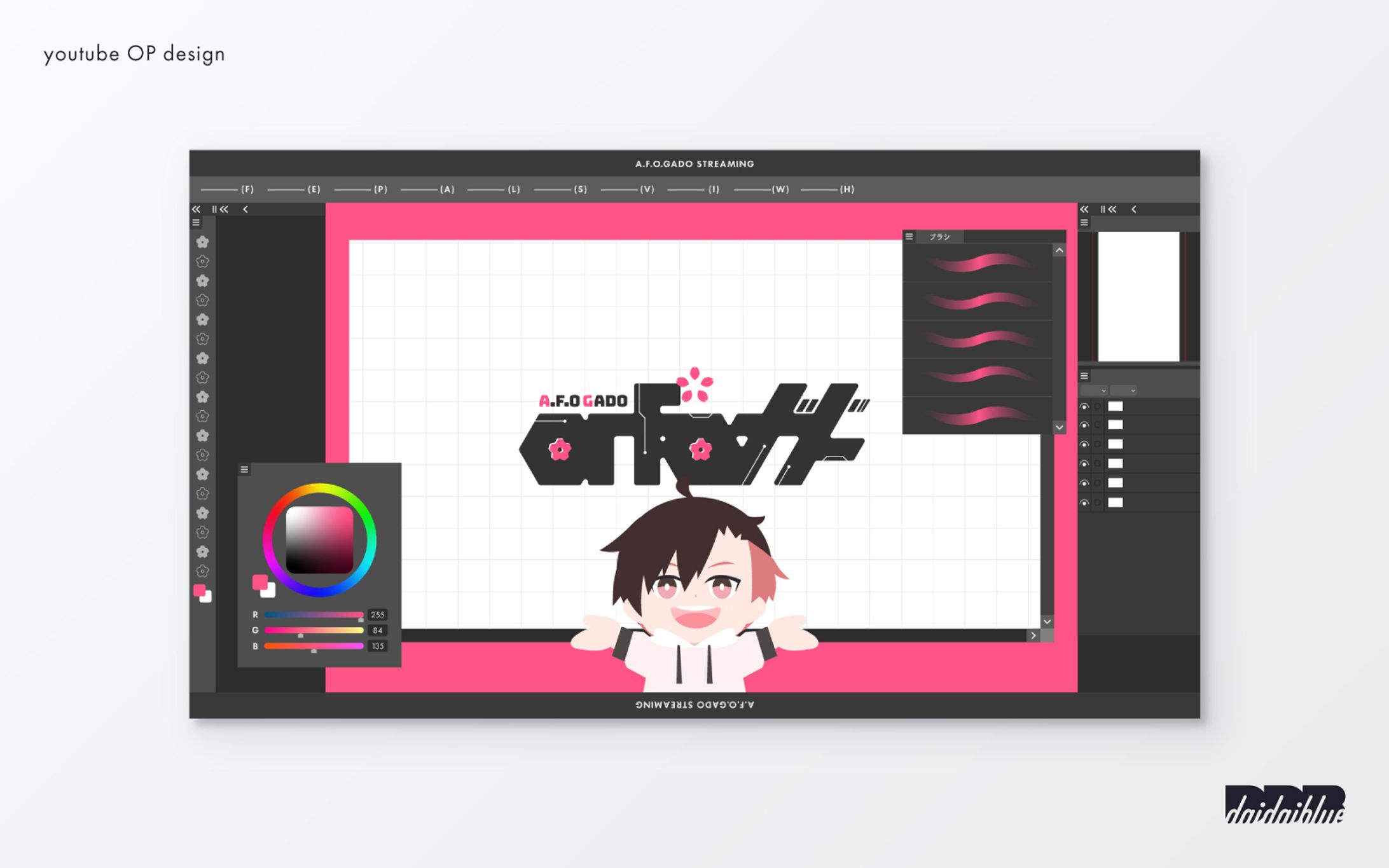
Task: Open the (F) menu in the menu bar
Action: [247, 189]
